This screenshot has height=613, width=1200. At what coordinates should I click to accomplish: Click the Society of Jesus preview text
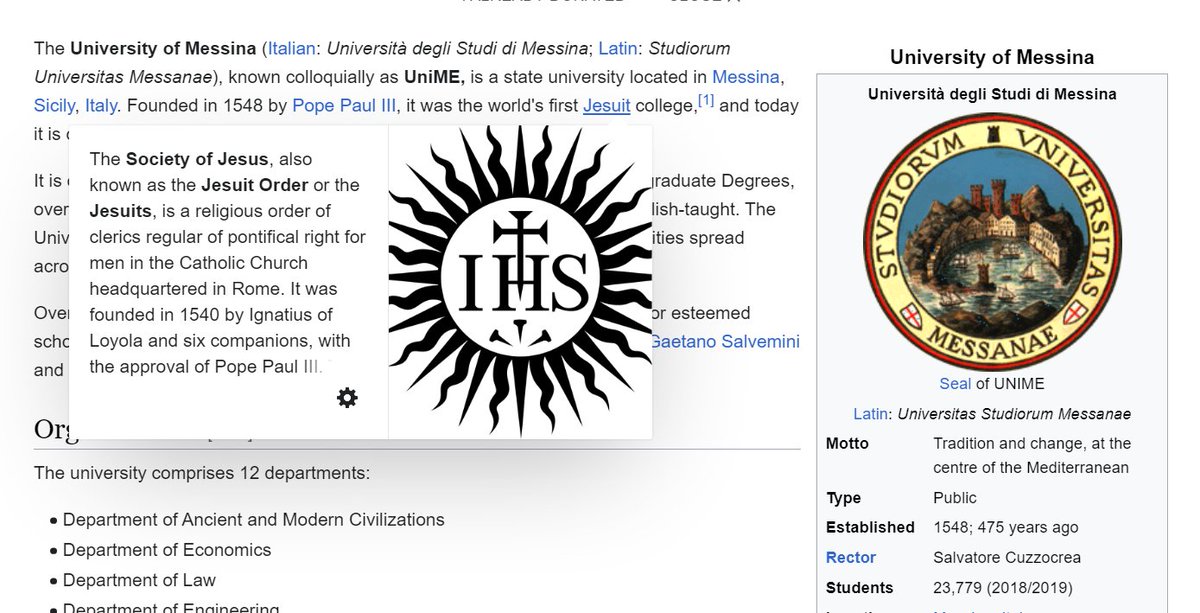[x=228, y=263]
